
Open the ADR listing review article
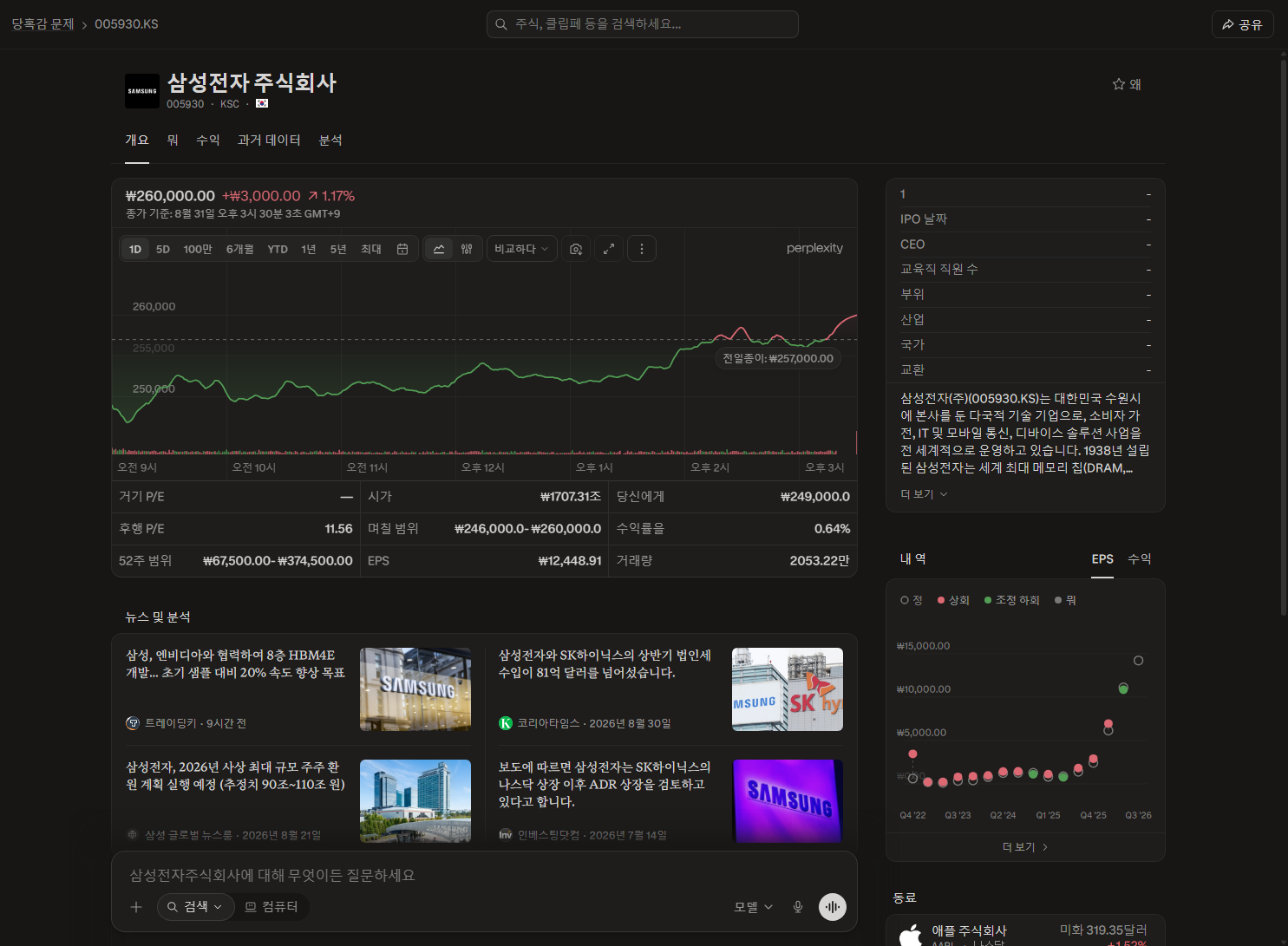605,785
